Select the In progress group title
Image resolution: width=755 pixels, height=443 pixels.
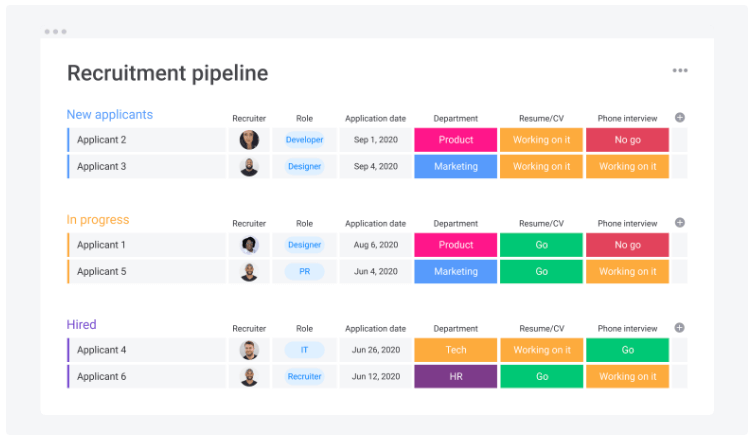pyautogui.click(x=98, y=220)
